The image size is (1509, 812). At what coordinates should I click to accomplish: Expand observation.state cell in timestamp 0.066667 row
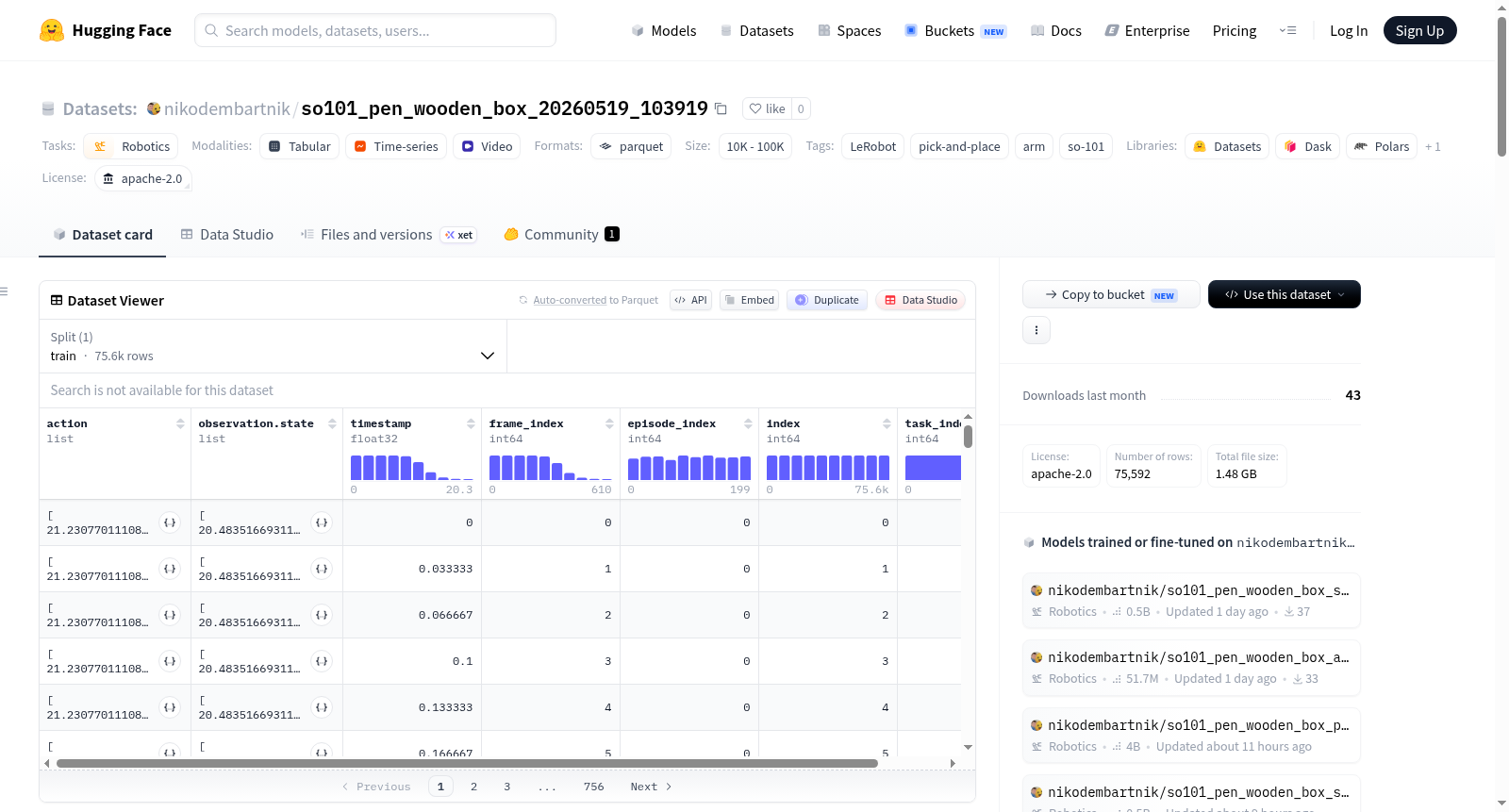(x=322, y=615)
